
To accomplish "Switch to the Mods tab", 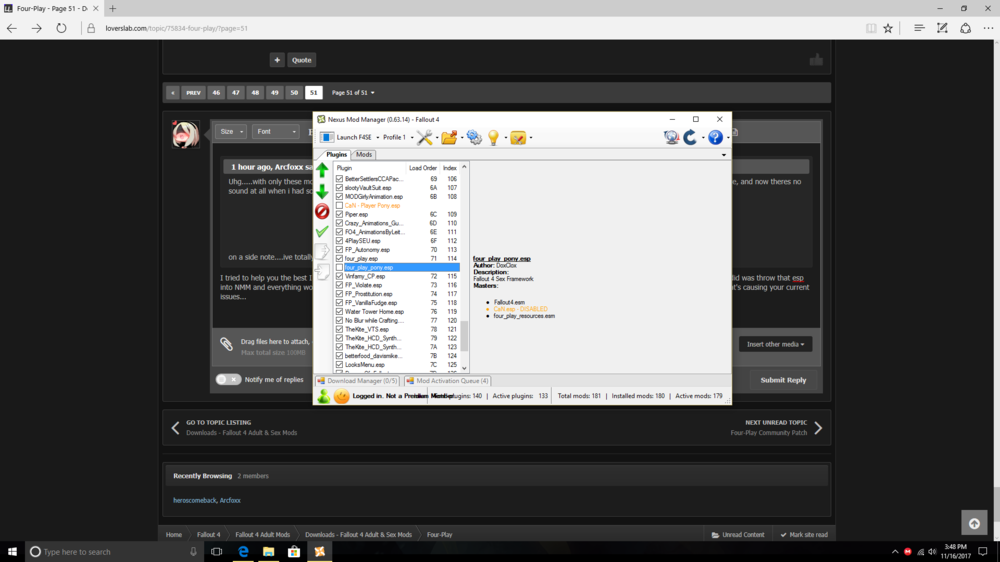I will click(364, 154).
